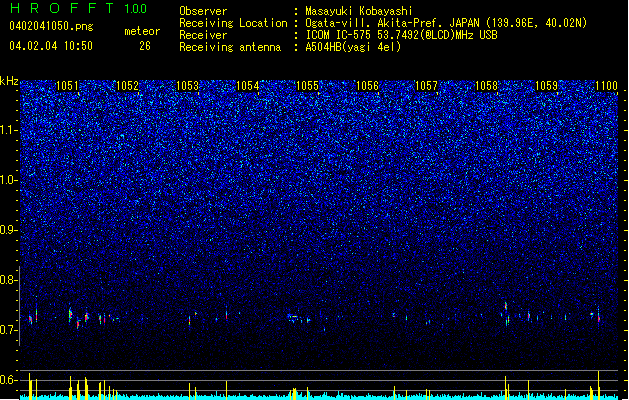Click the 1052 time marker
The height and width of the screenshot is (400, 629).
(x=127, y=86)
